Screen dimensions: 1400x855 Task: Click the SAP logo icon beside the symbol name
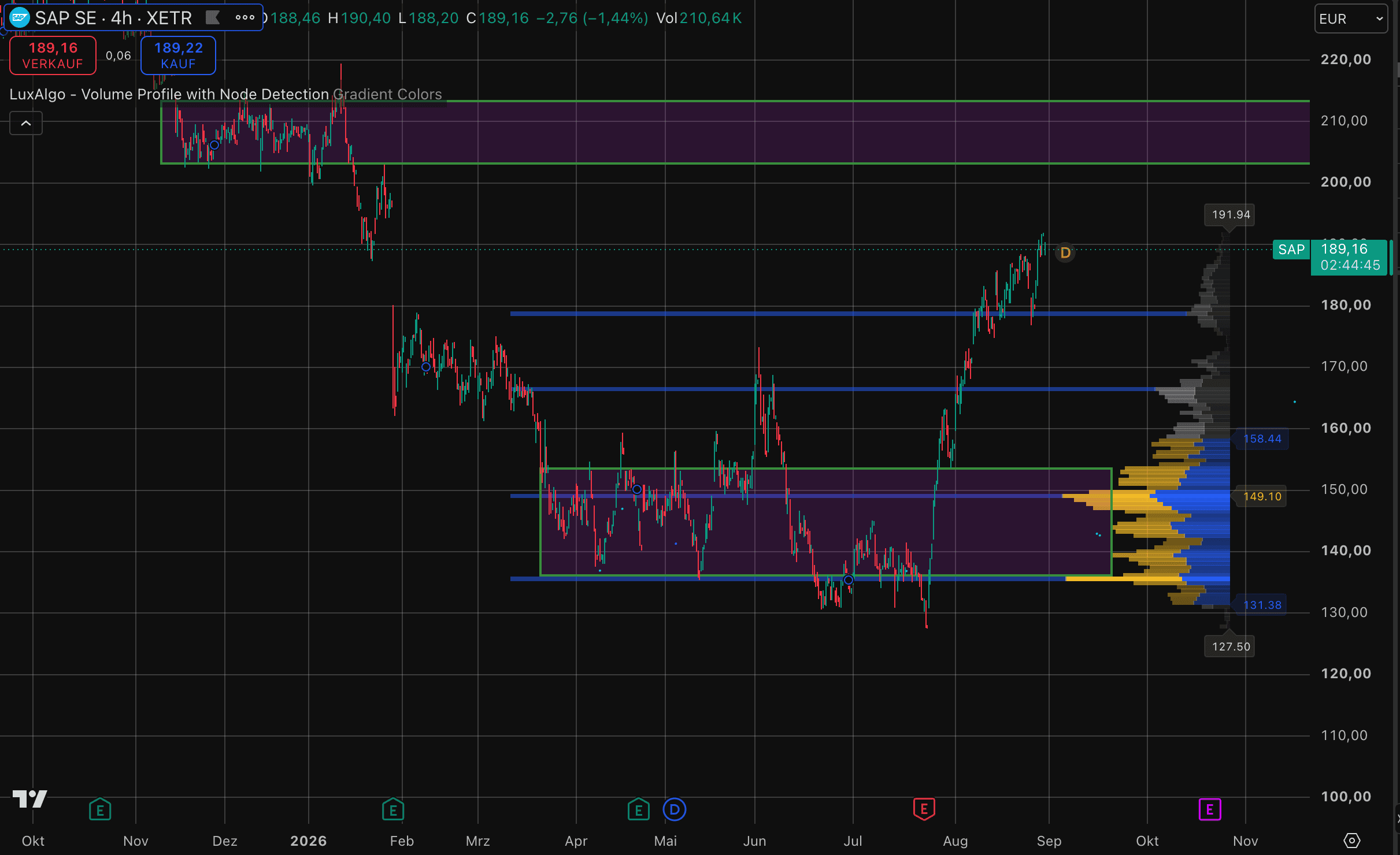[20, 18]
